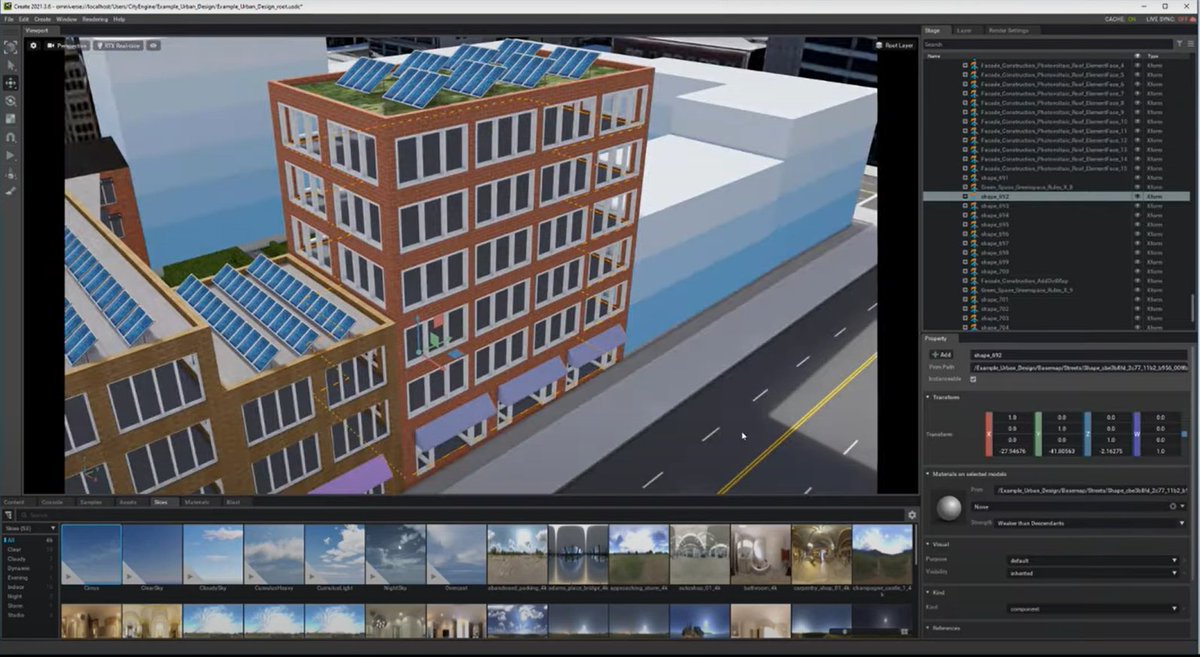1200x657 pixels.
Task: Open the material None dropdown
Action: [x=1077, y=506]
